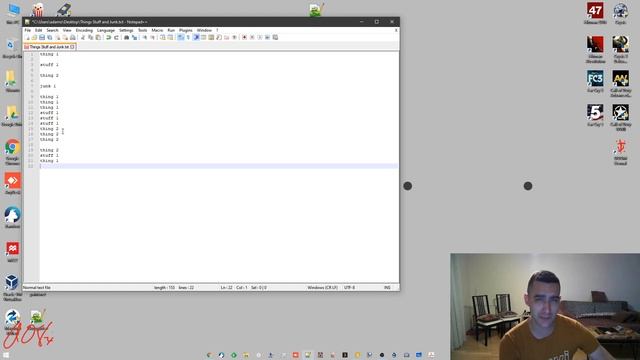Open the Hitman 47 desktop shortcut
The image size is (640, 360).
pos(595,13)
